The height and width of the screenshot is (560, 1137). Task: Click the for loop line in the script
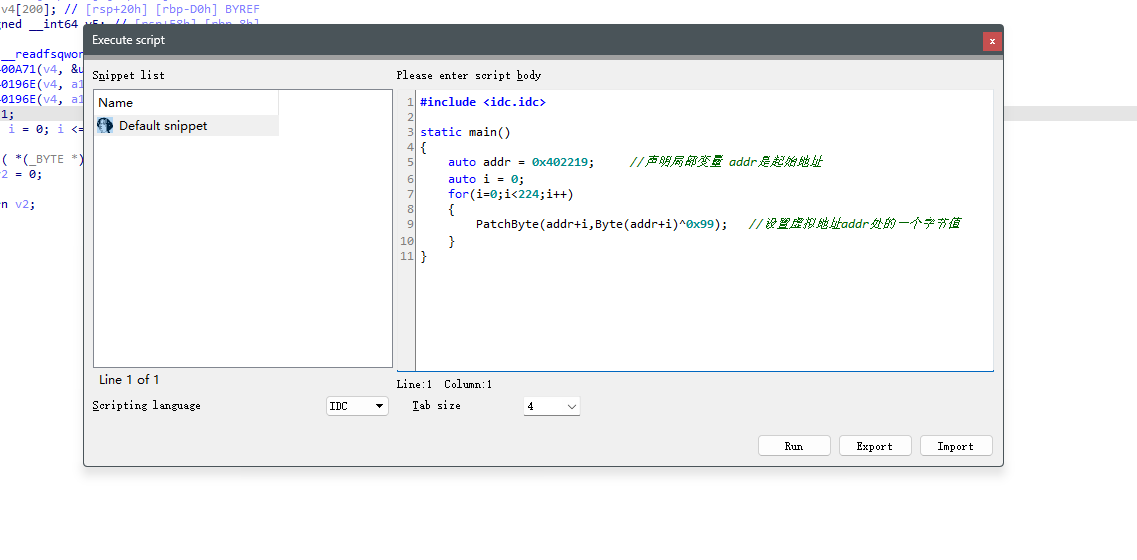(x=510, y=194)
